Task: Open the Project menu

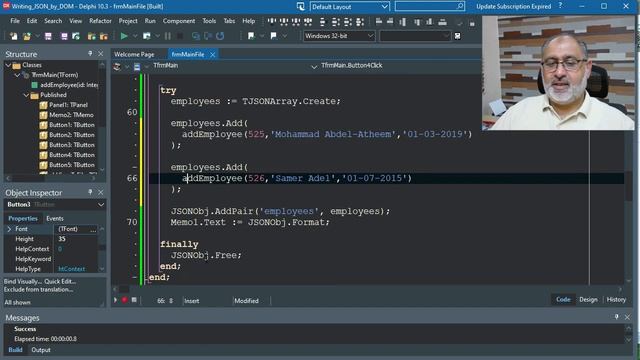Action: pyautogui.click(x=128, y=21)
